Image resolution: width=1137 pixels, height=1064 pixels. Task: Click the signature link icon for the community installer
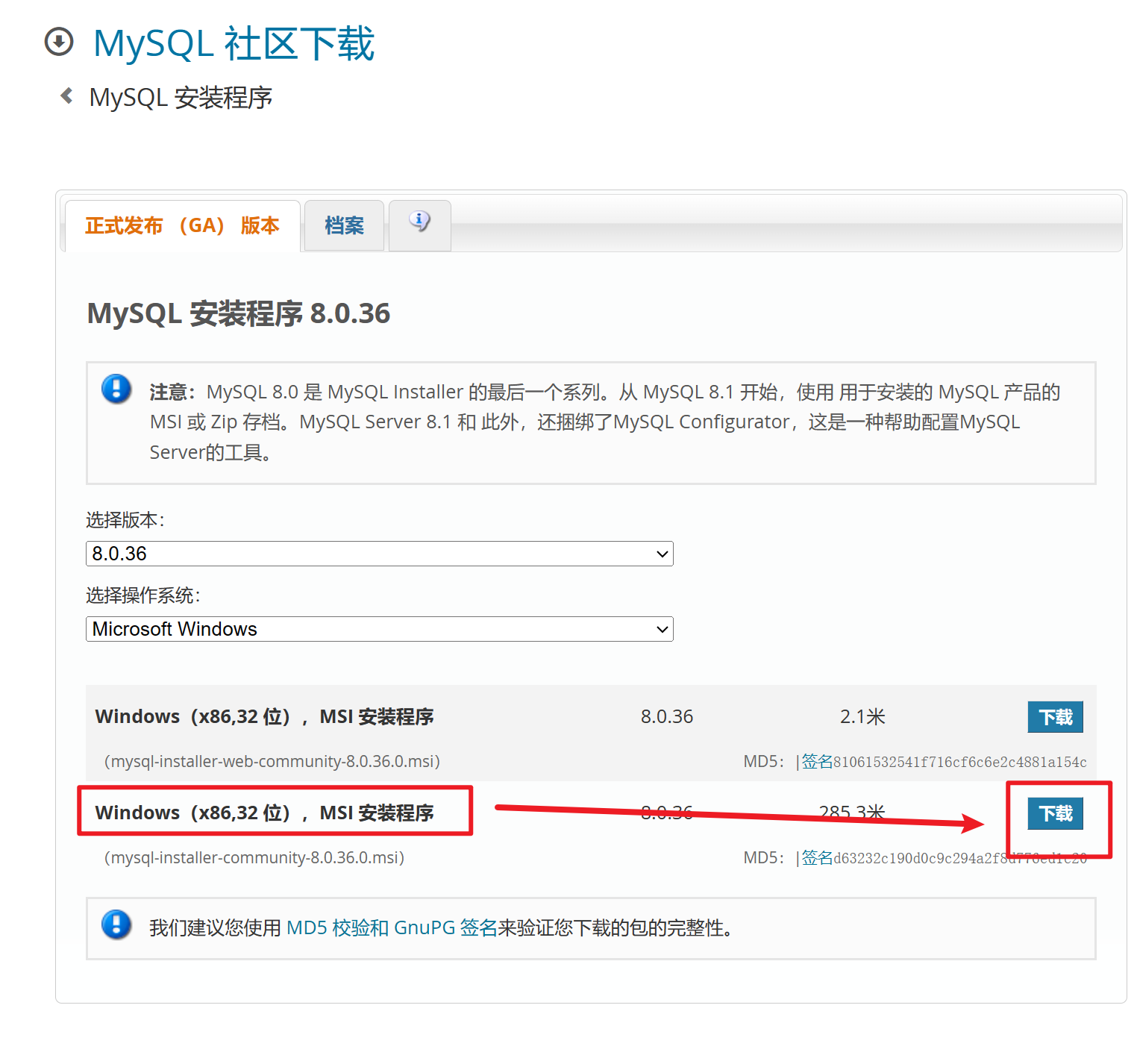[815, 857]
